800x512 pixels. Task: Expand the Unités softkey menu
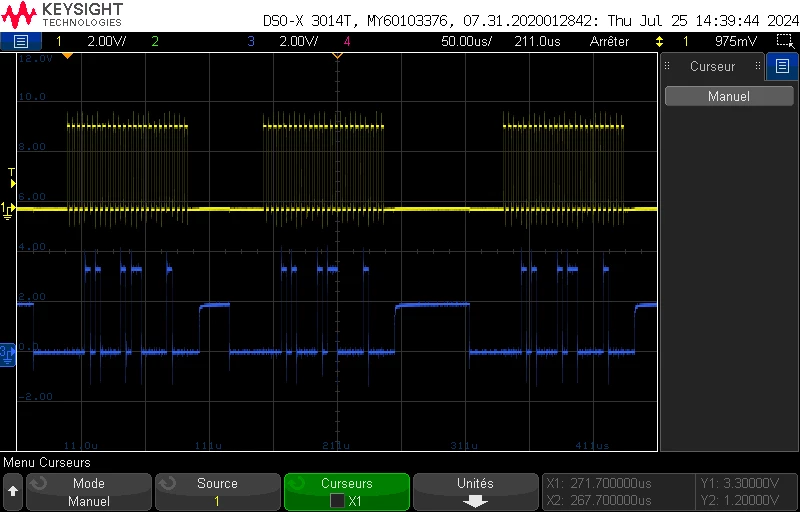(476, 492)
